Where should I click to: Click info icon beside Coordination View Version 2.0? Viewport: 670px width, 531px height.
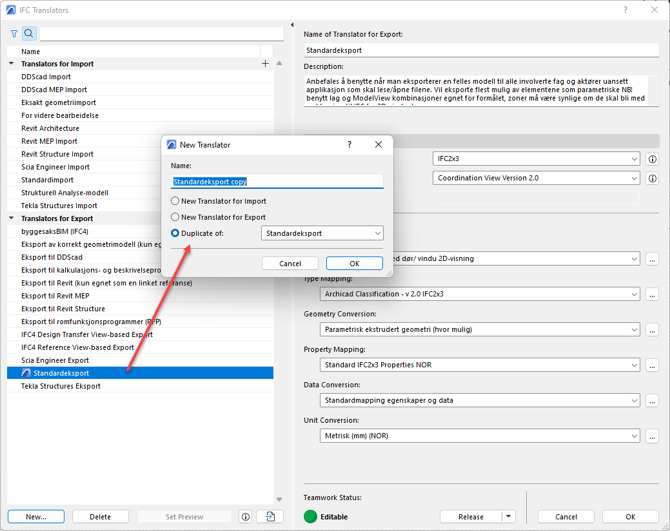(x=652, y=178)
